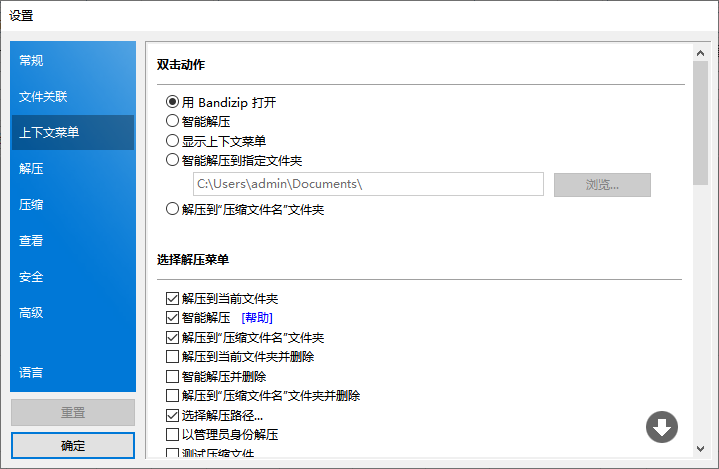Select the 用 Bandizip 打开 radio button
Viewport: 719px width, 469px height.
(x=173, y=102)
